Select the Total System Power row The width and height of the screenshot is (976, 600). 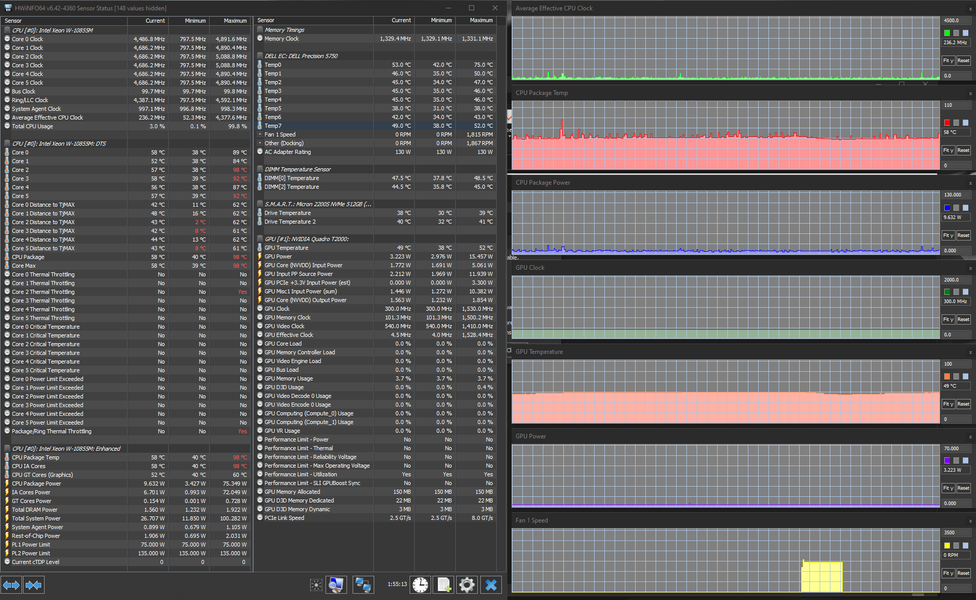[126, 518]
